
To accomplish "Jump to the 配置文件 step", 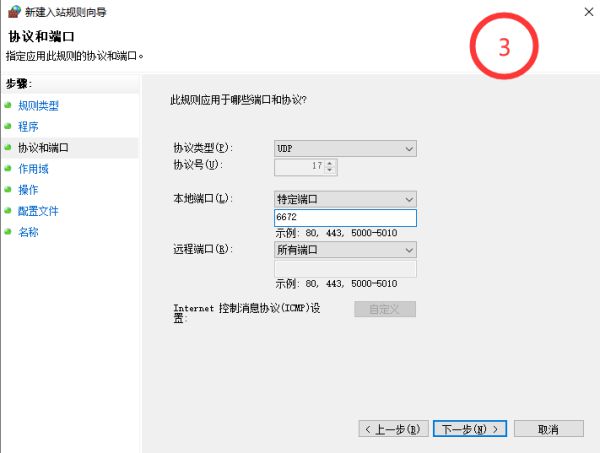I will pos(38,210).
